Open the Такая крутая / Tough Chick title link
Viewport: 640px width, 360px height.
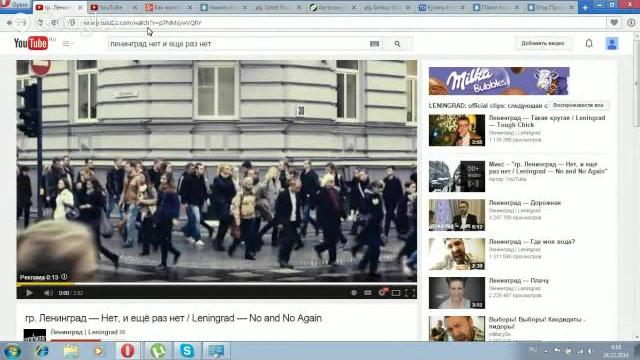click(x=547, y=121)
